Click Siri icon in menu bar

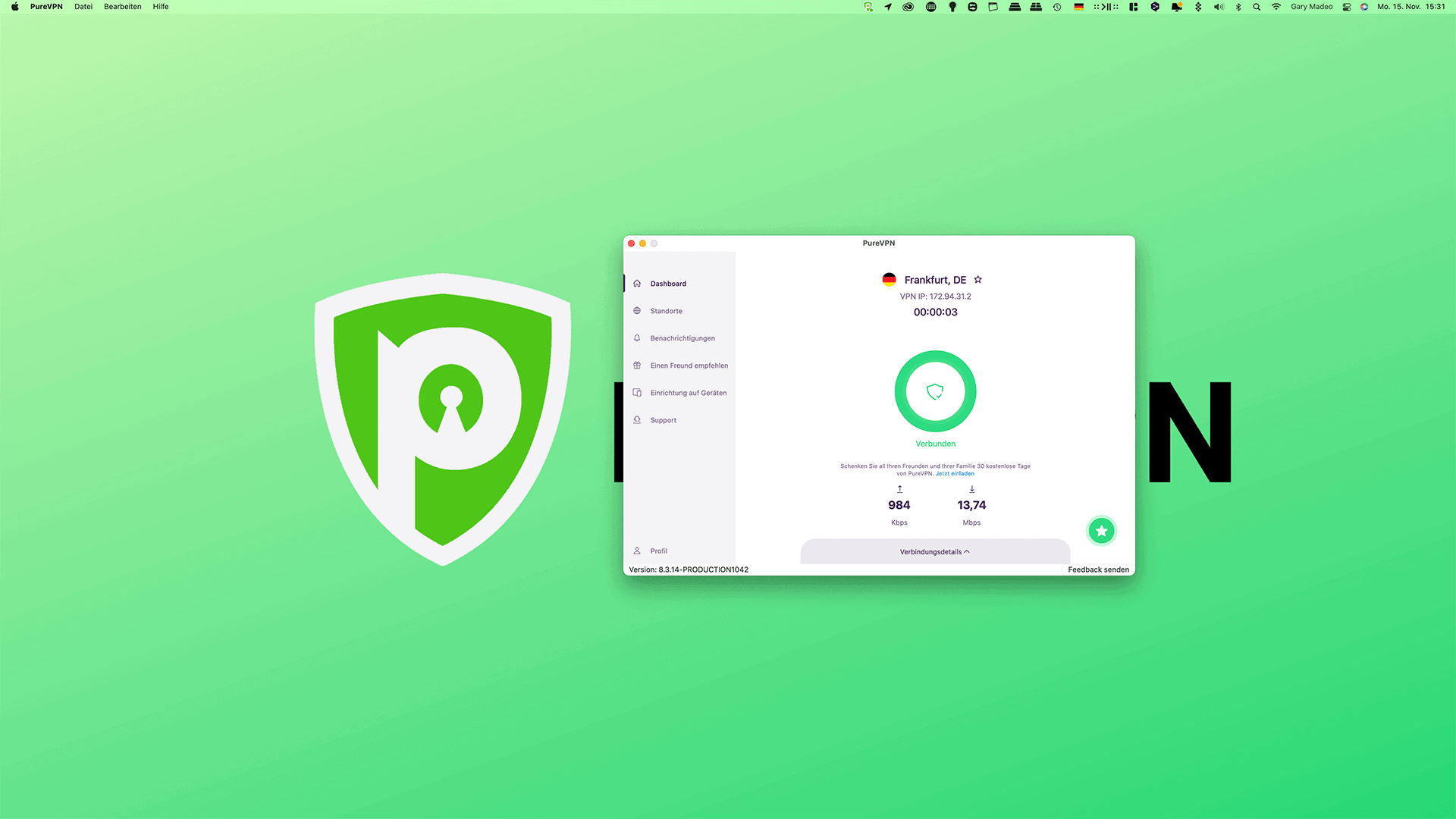1364,7
